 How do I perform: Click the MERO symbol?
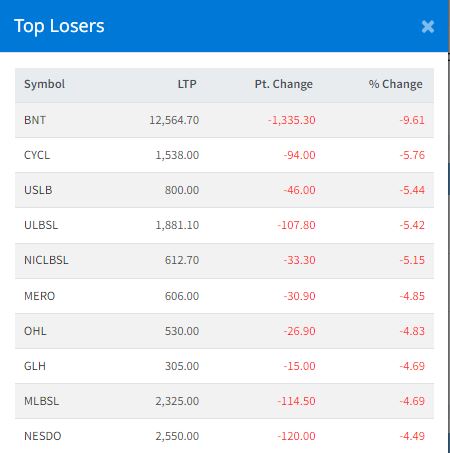(x=39, y=296)
